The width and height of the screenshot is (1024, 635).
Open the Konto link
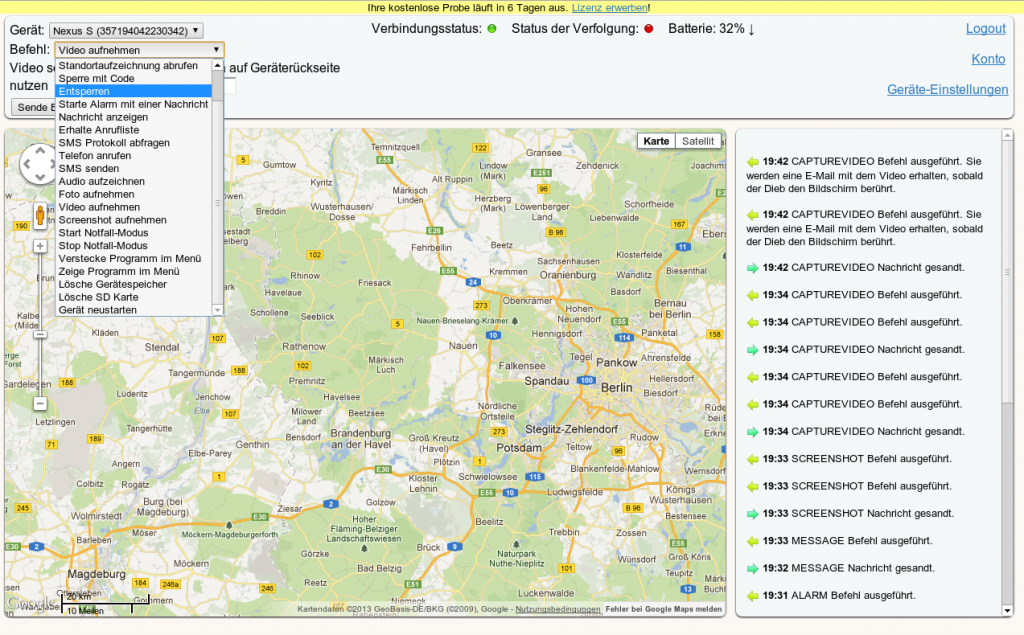(x=988, y=59)
